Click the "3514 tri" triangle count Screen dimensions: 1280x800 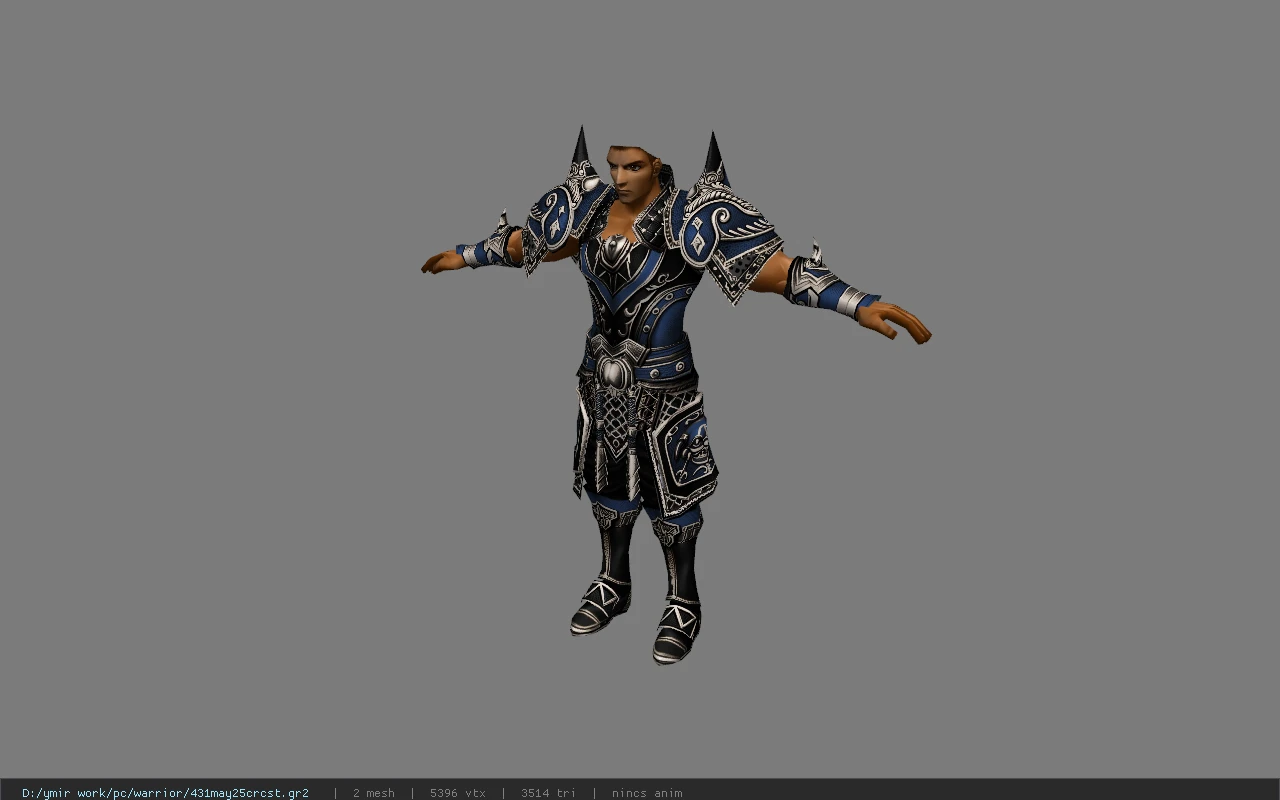[549, 793]
